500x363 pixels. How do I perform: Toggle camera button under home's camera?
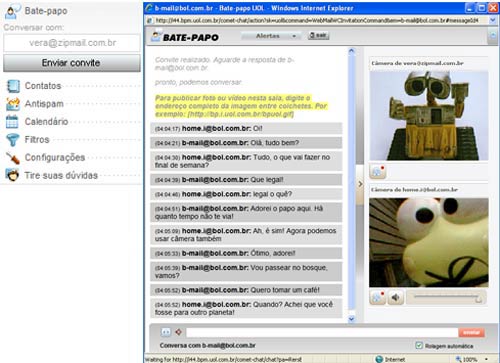[x=377, y=297]
